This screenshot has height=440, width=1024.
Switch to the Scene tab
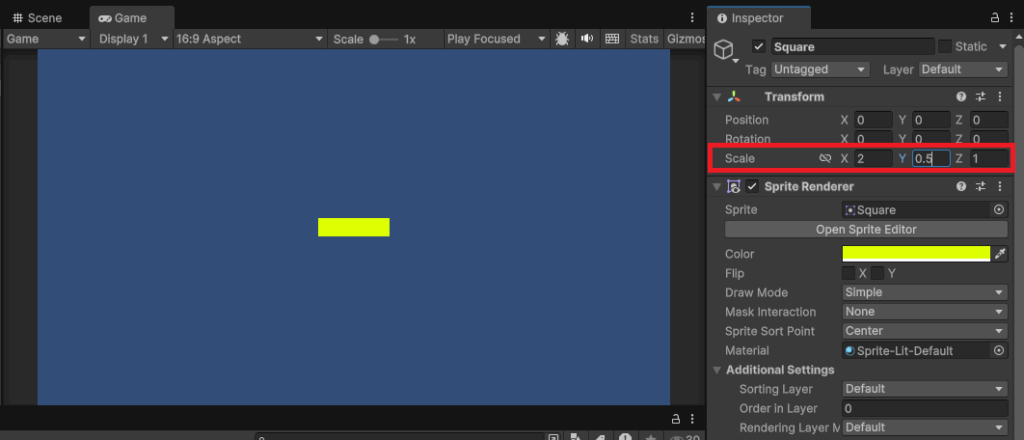click(37, 18)
